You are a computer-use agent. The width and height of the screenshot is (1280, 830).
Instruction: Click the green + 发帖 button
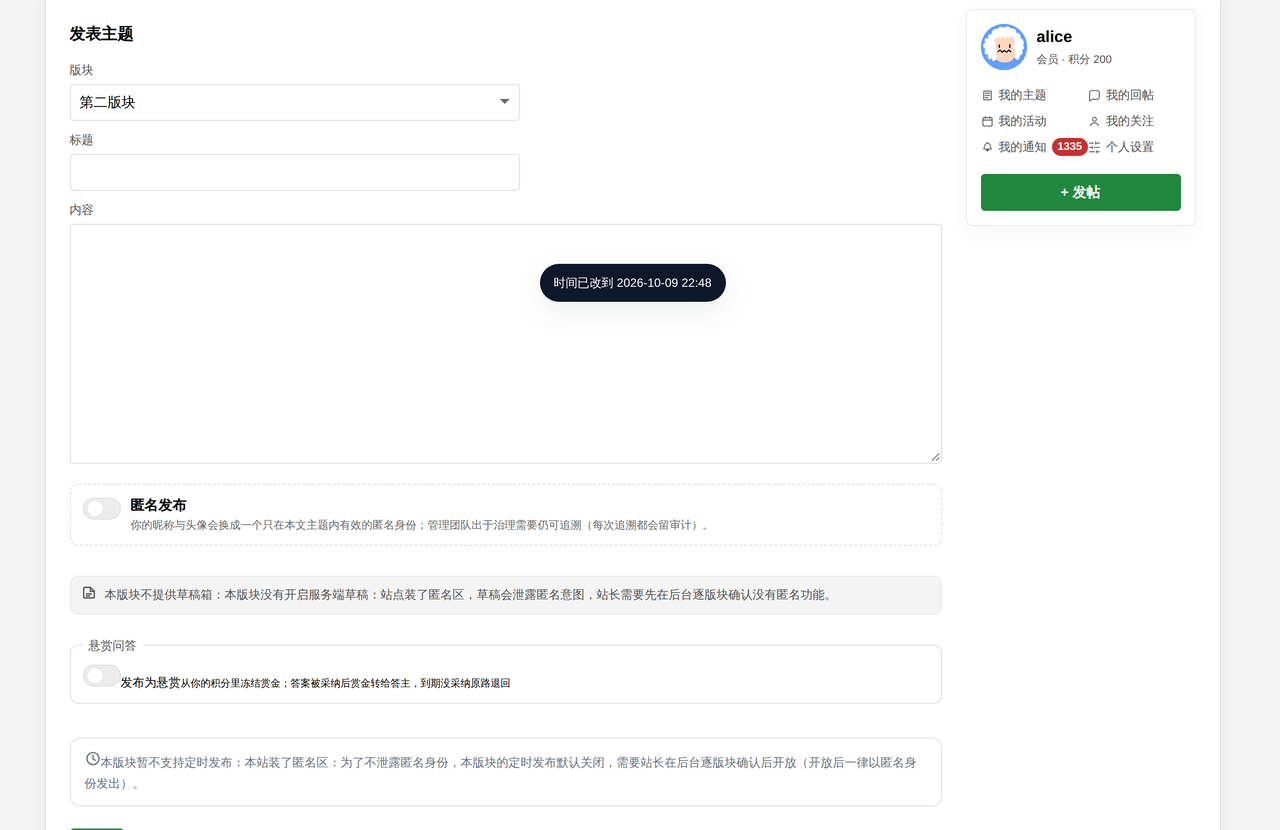pos(1081,192)
